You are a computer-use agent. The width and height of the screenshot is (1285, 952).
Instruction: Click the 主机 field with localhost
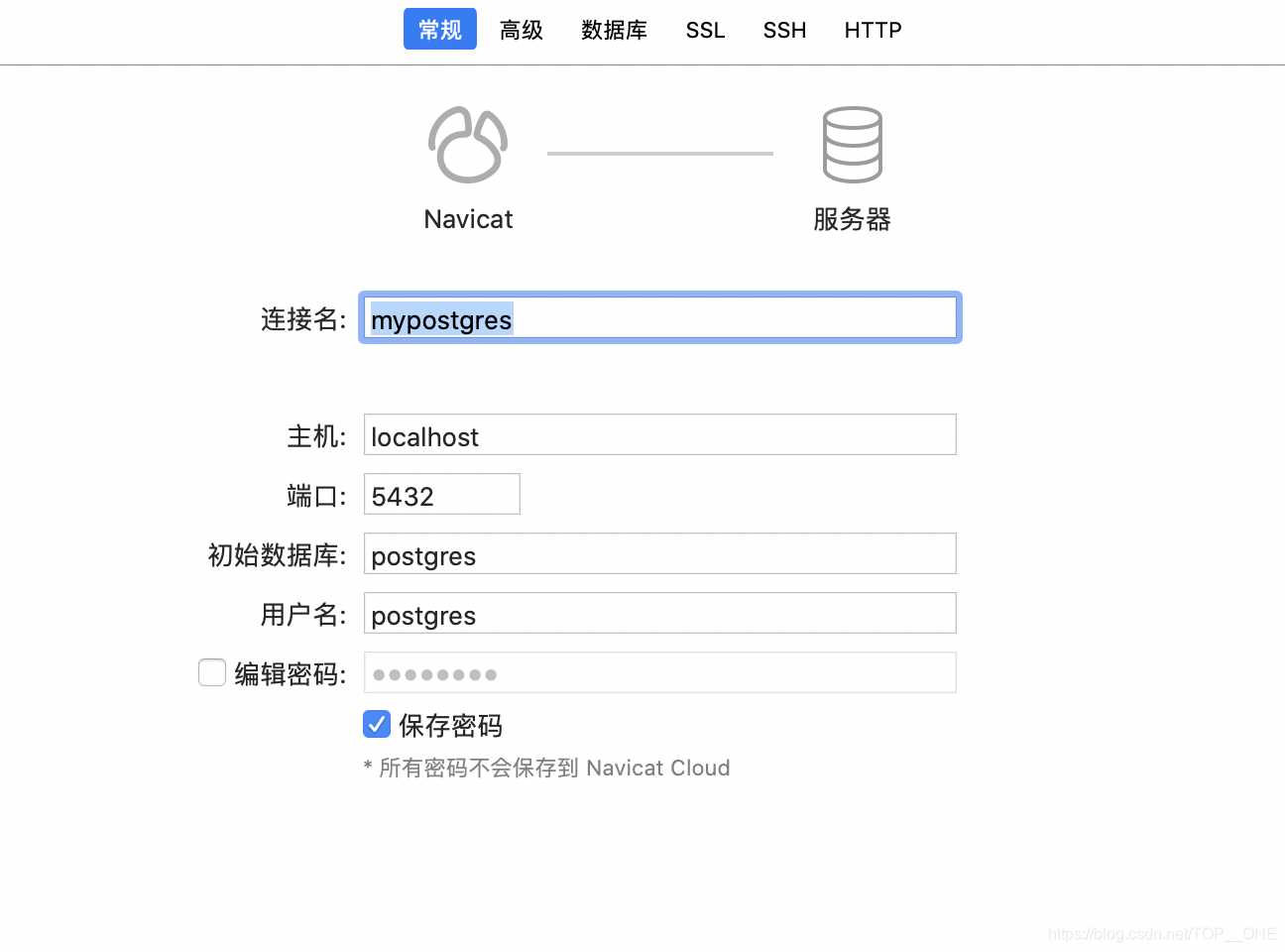click(x=660, y=434)
